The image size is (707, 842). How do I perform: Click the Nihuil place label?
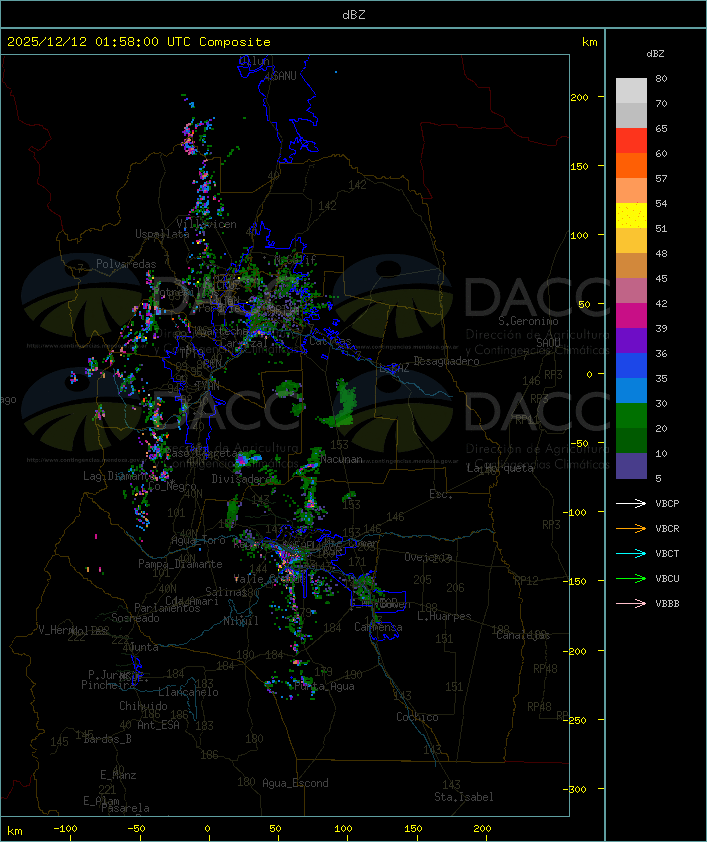241,621
